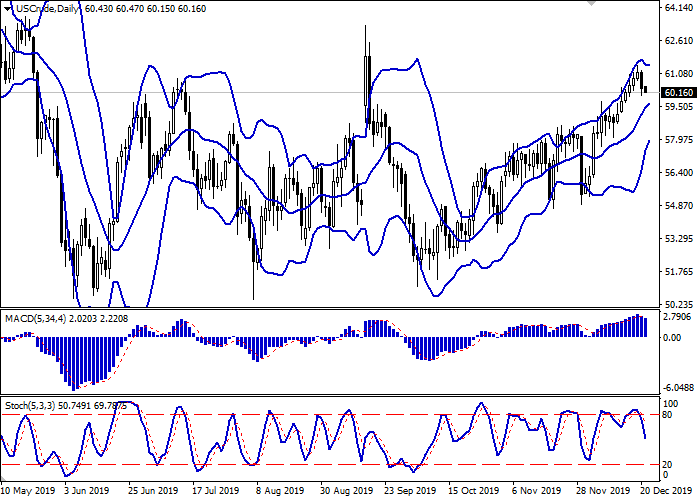
Task: Click the last candlestick on the chart
Action: pos(644,88)
